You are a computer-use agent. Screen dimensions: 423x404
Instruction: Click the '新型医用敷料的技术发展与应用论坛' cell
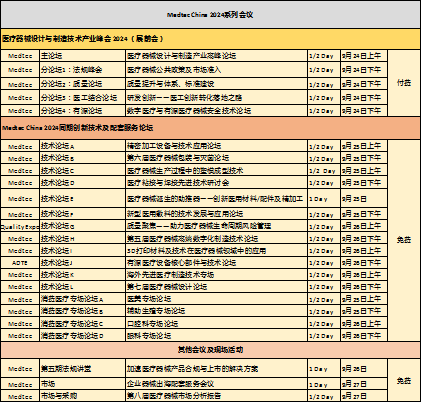click(216, 214)
